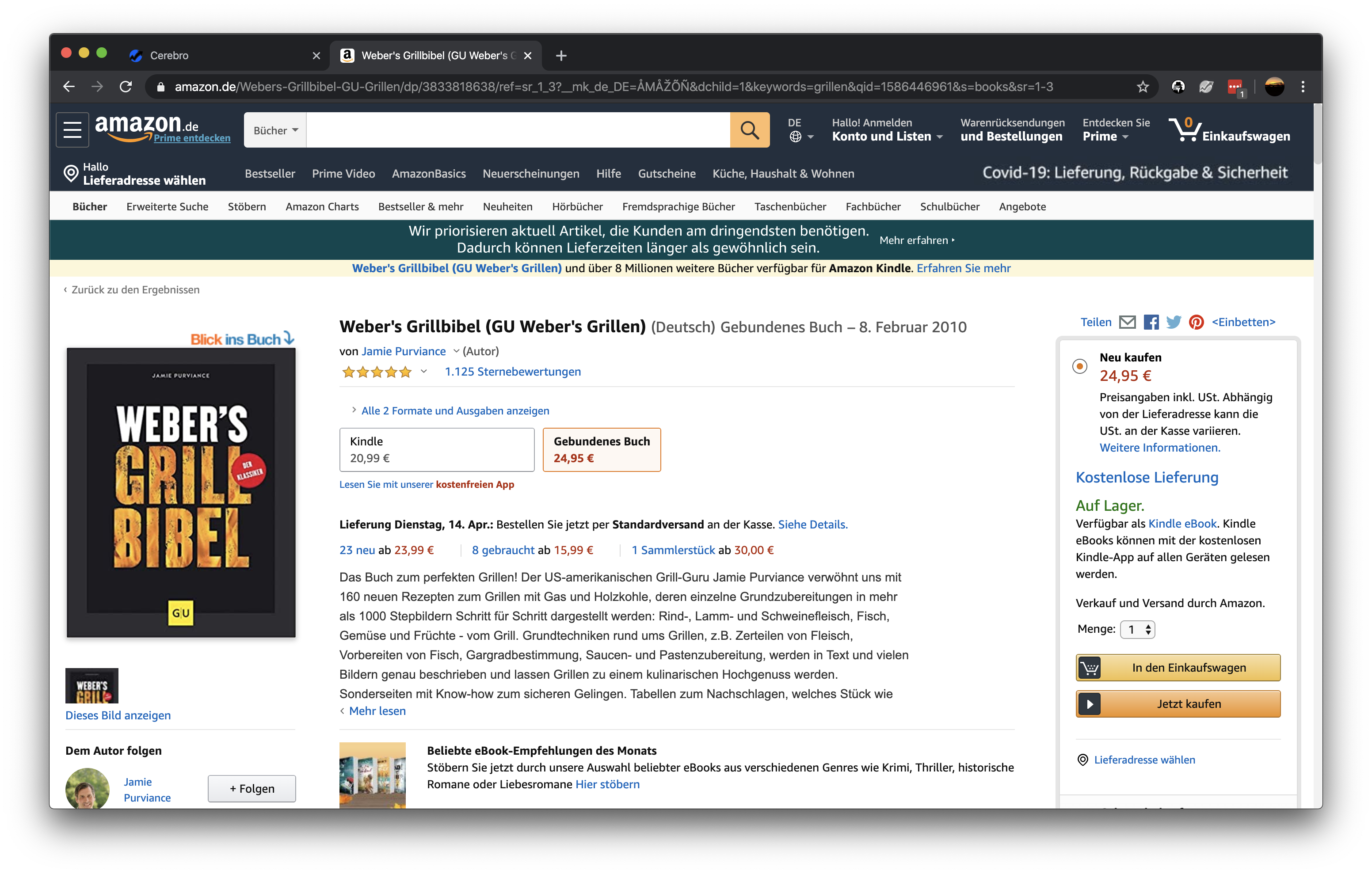The width and height of the screenshot is (1372, 874).
Task: Share via Pinterest icon
Action: click(x=1196, y=322)
